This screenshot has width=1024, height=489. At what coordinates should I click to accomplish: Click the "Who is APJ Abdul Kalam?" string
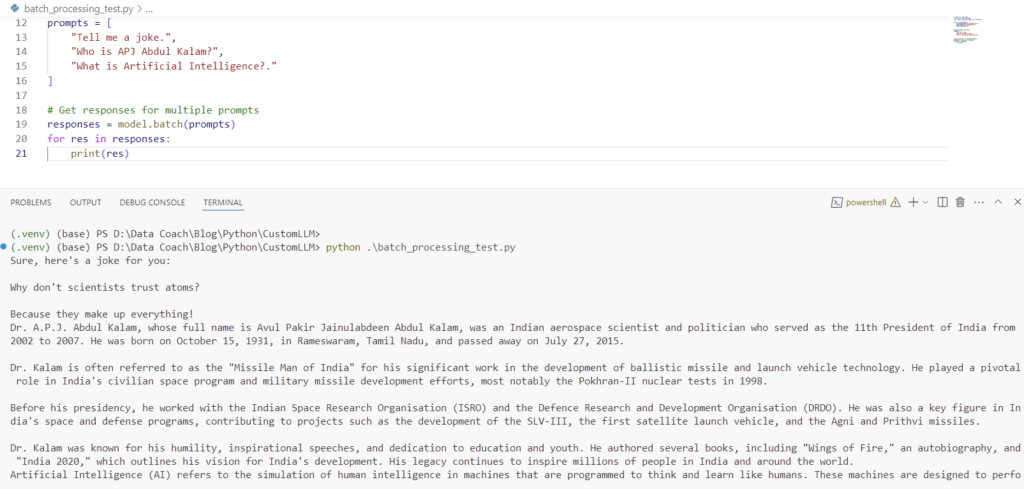click(144, 52)
